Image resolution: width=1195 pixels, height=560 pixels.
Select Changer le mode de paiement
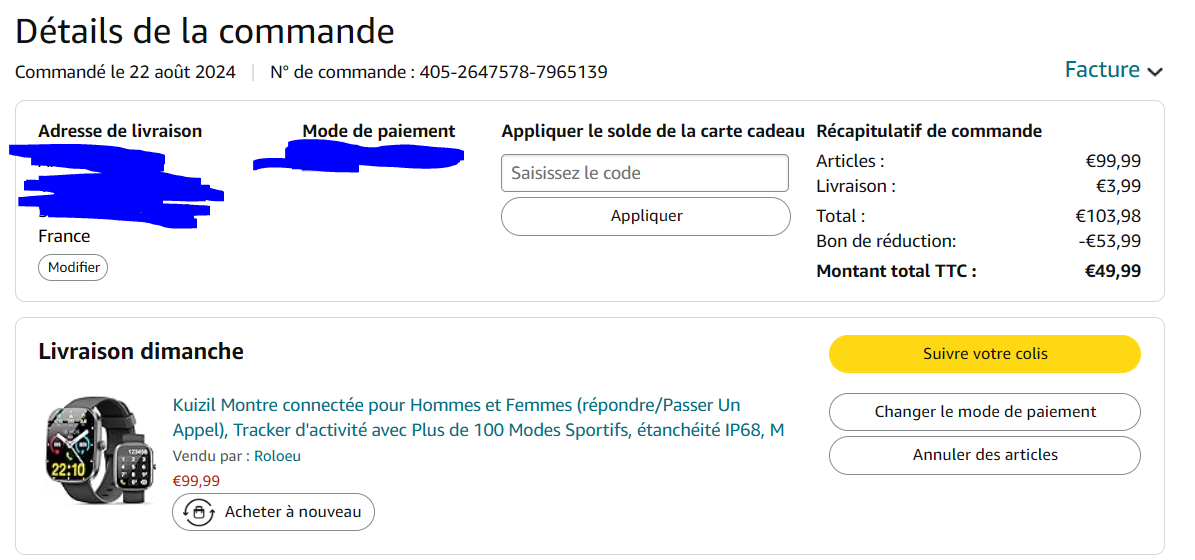(984, 412)
